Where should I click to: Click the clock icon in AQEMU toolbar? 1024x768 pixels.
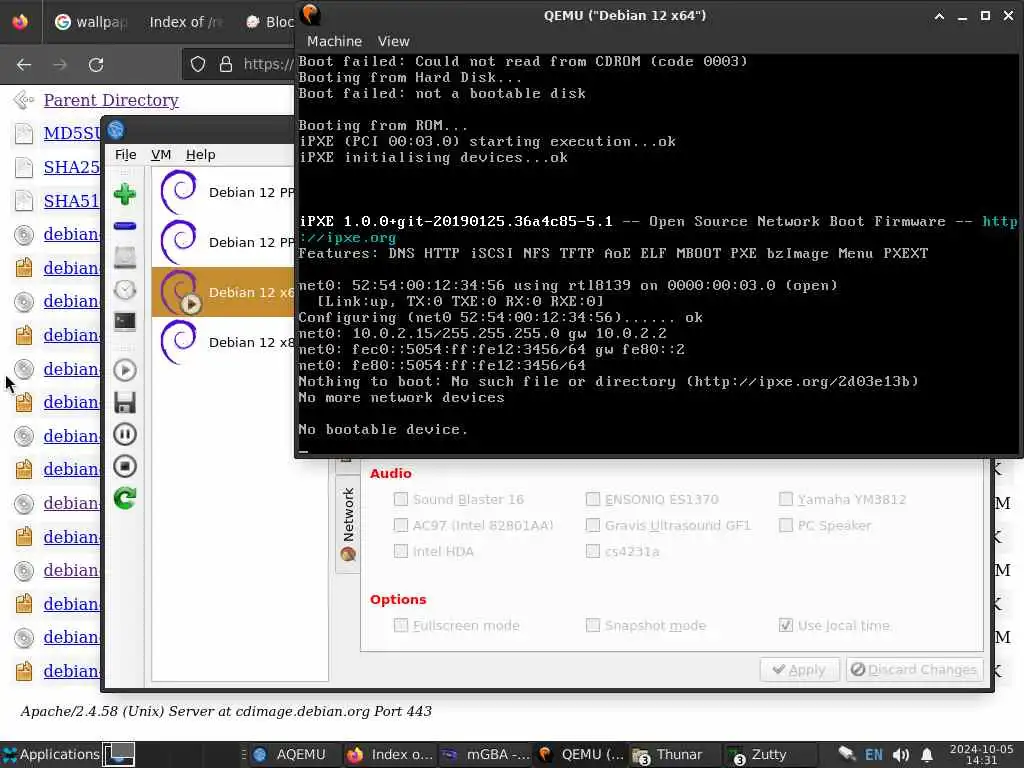[x=125, y=289]
